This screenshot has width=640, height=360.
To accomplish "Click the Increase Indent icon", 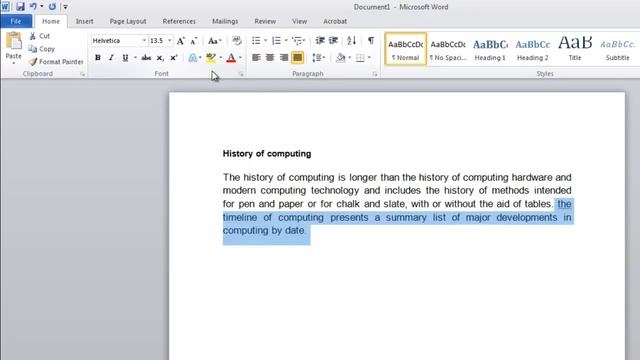I will pos(333,41).
